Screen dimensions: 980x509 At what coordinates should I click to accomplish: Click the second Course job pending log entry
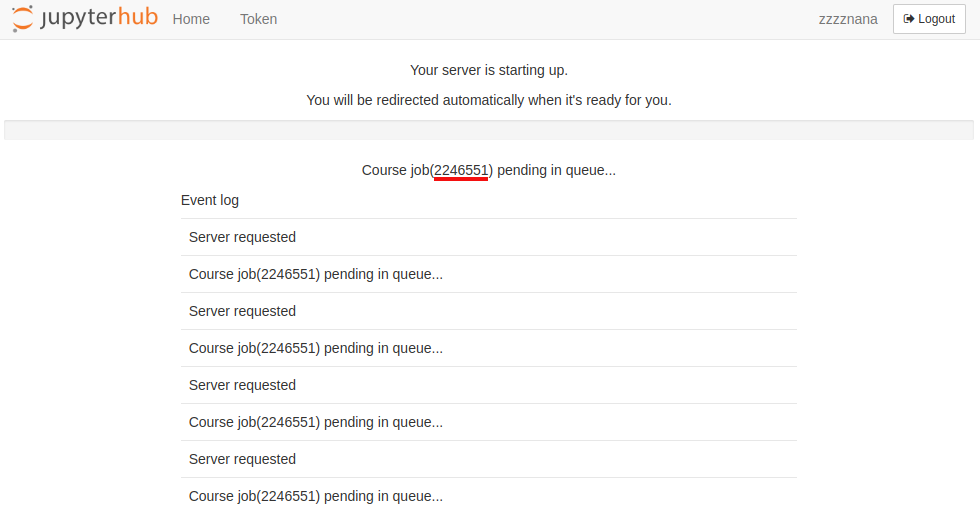[489, 348]
